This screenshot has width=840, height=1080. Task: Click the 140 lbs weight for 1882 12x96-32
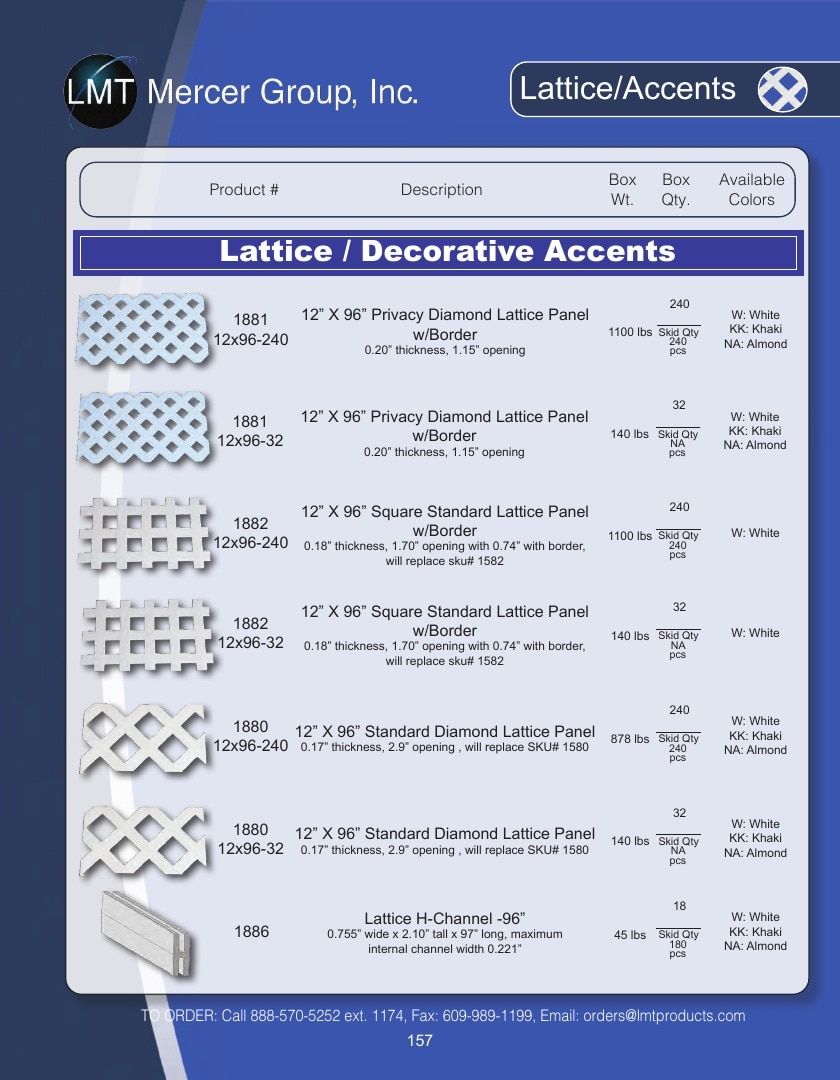[x=629, y=636]
